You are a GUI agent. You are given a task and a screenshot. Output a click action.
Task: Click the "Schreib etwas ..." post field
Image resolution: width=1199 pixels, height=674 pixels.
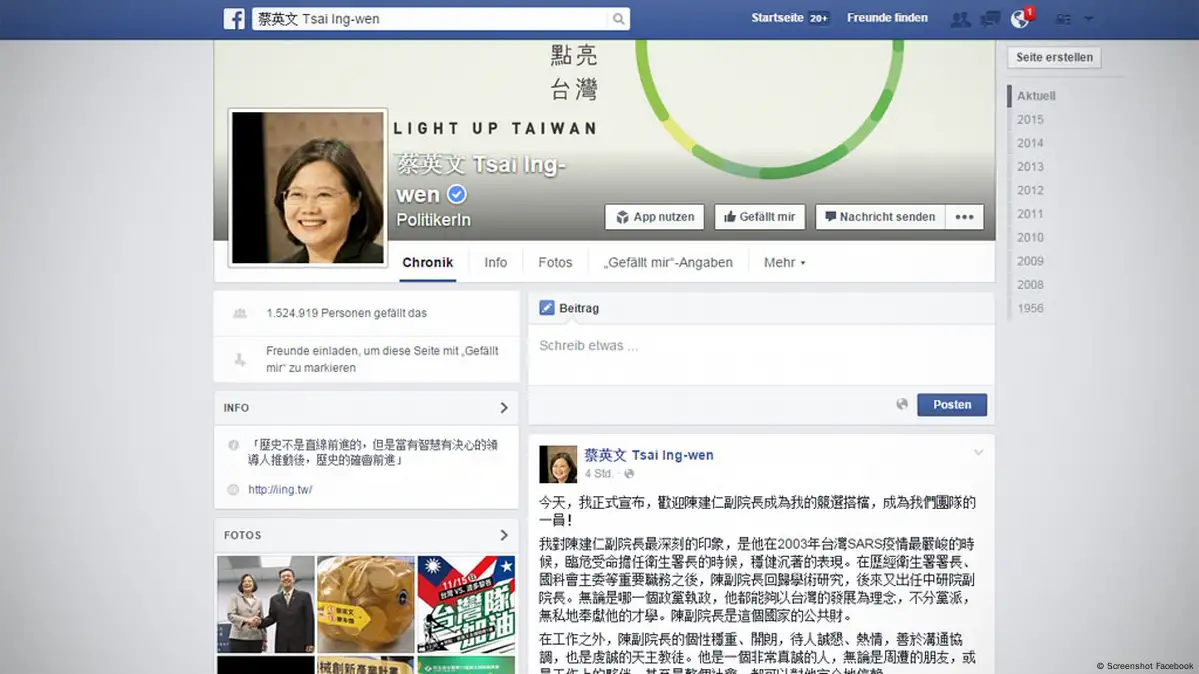[760, 346]
